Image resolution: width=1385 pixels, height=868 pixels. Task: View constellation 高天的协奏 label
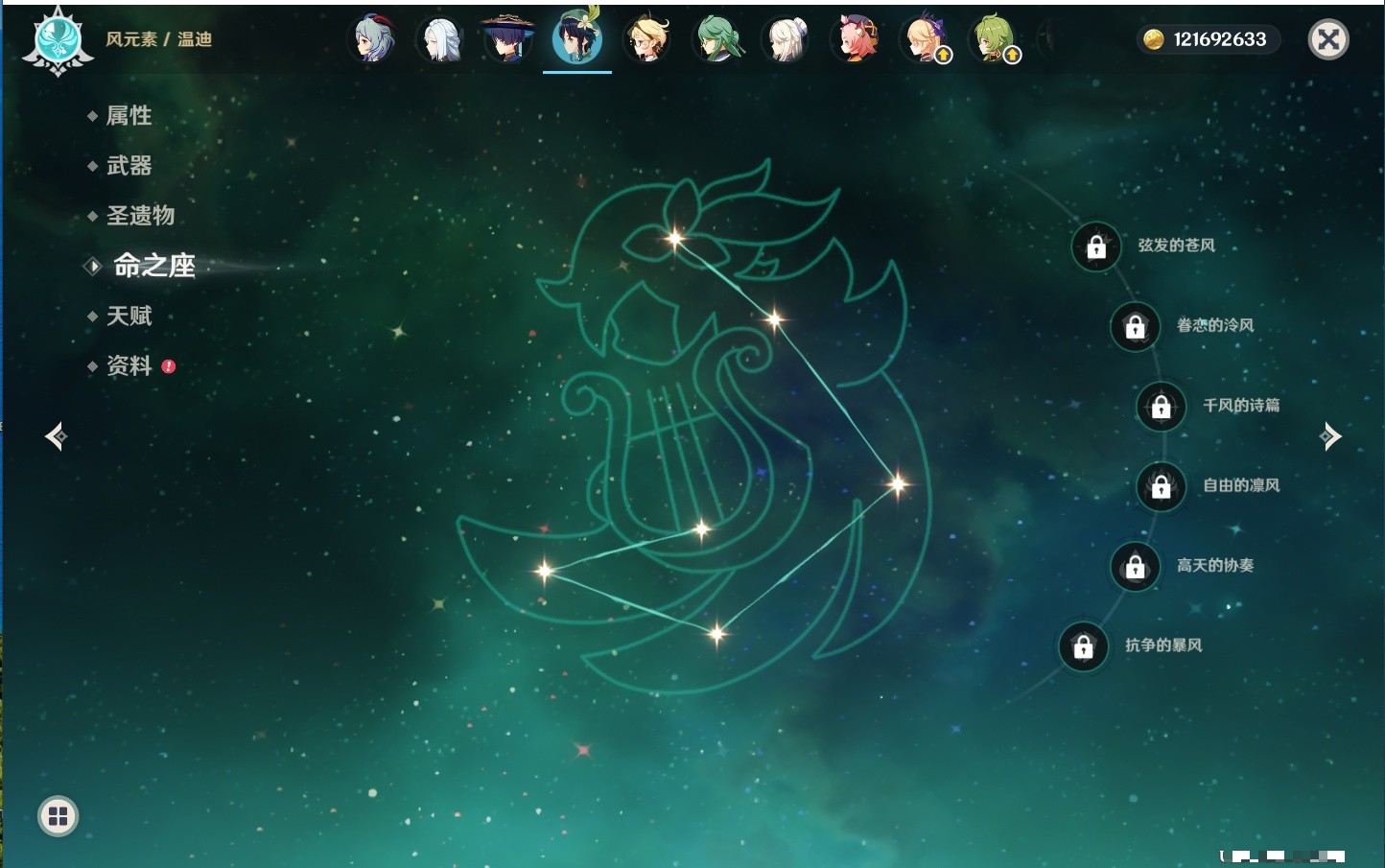tap(1215, 565)
